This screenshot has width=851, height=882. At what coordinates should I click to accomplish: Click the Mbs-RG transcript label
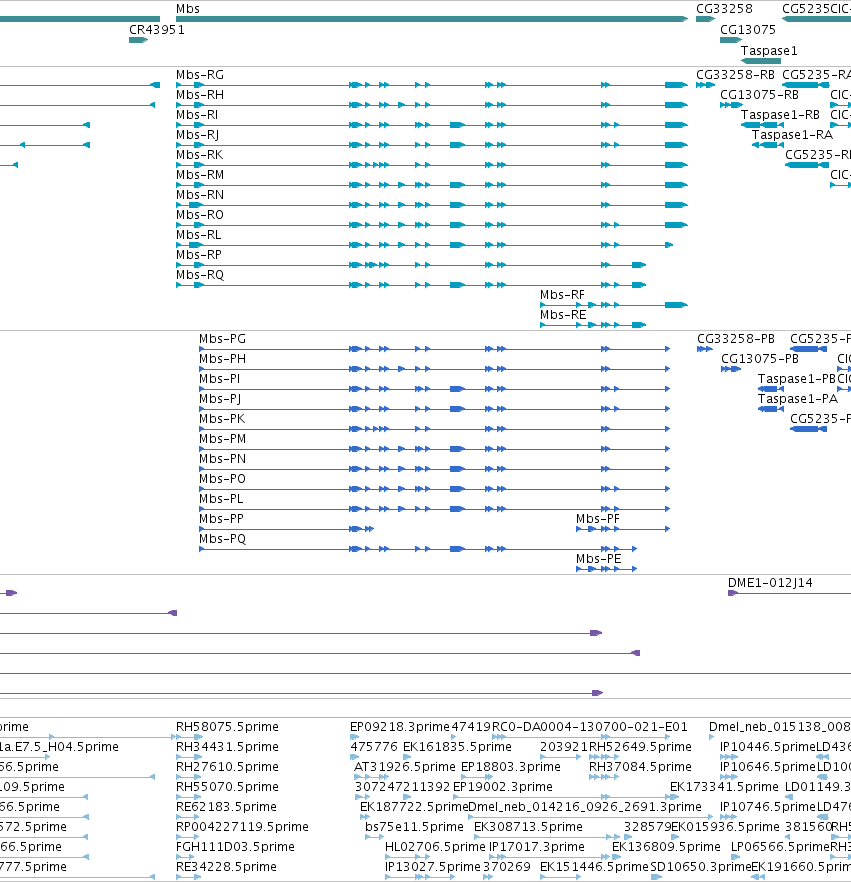[x=200, y=75]
